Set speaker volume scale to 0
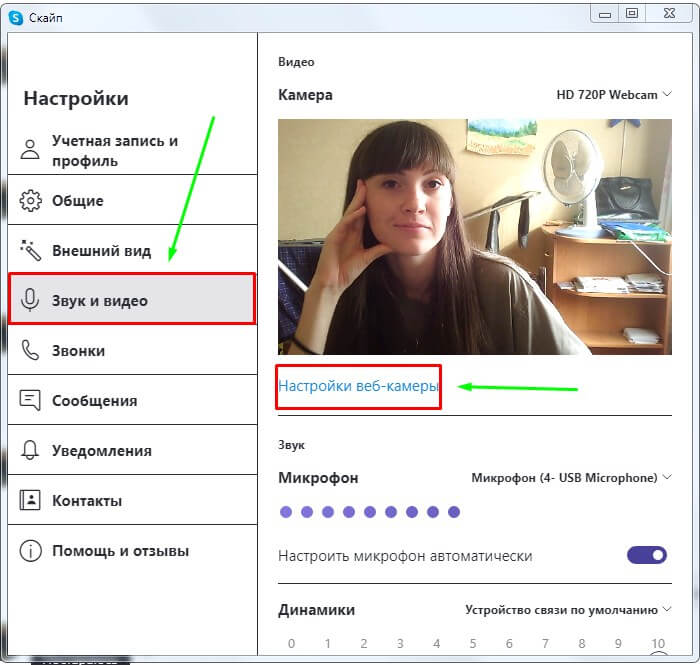Screen dimensions: 700x665 pos(292,644)
